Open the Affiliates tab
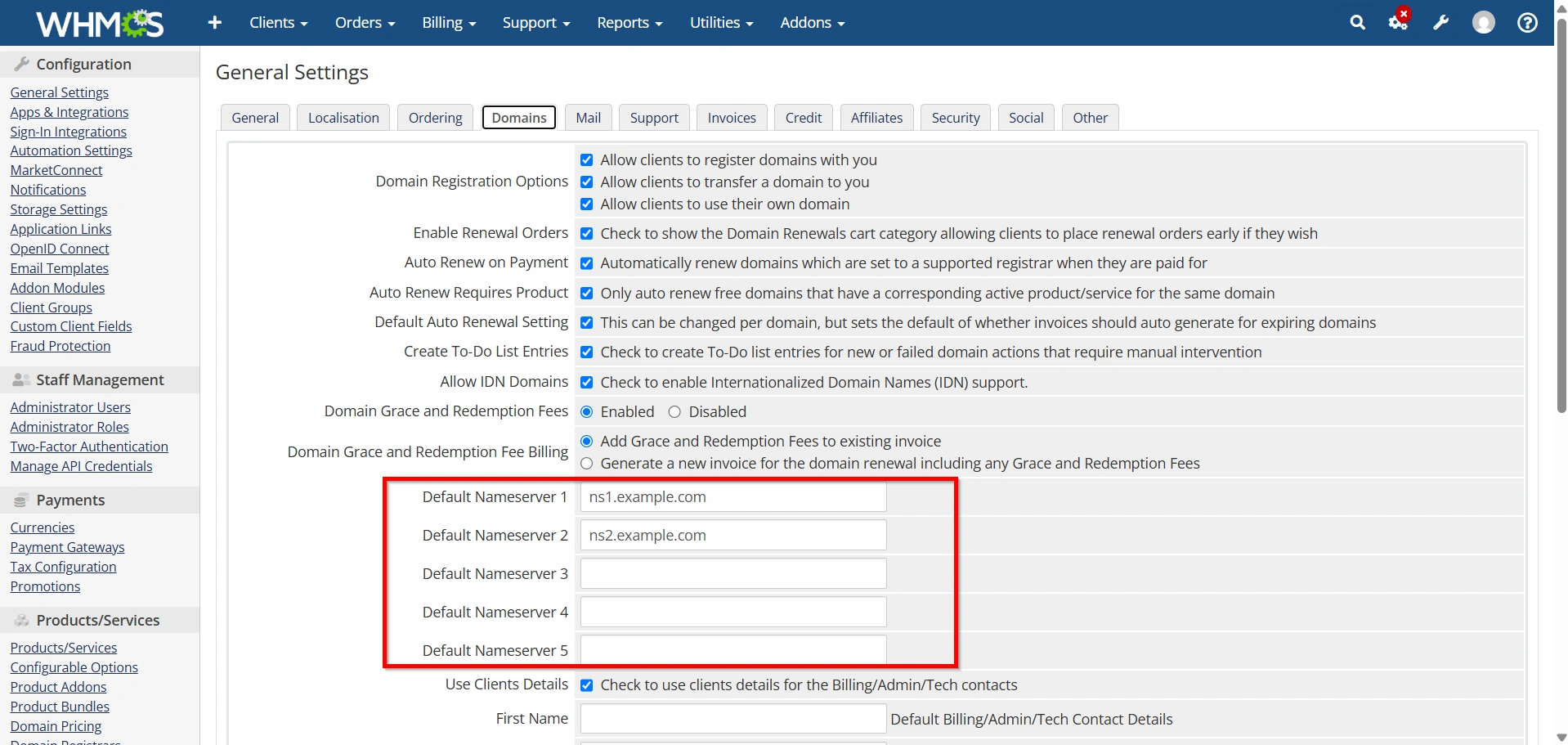Viewport: 1568px width, 745px height. [x=876, y=118]
